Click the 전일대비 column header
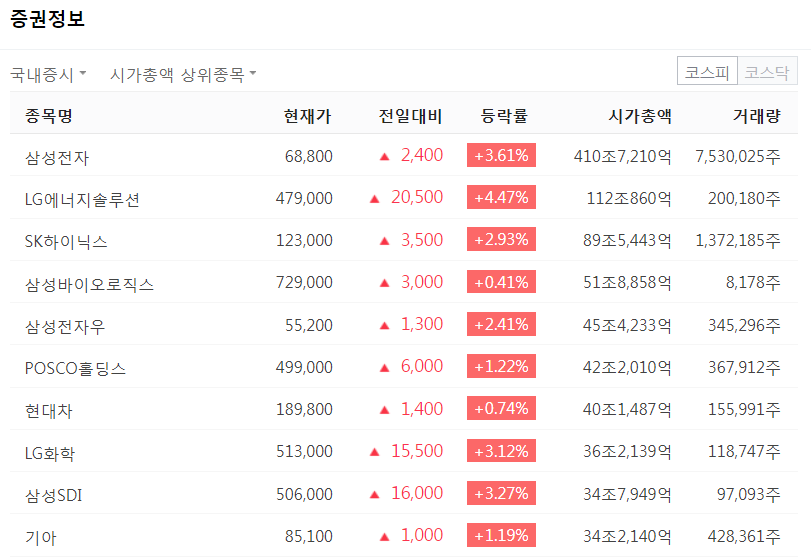This screenshot has height=560, width=811. click(x=411, y=115)
